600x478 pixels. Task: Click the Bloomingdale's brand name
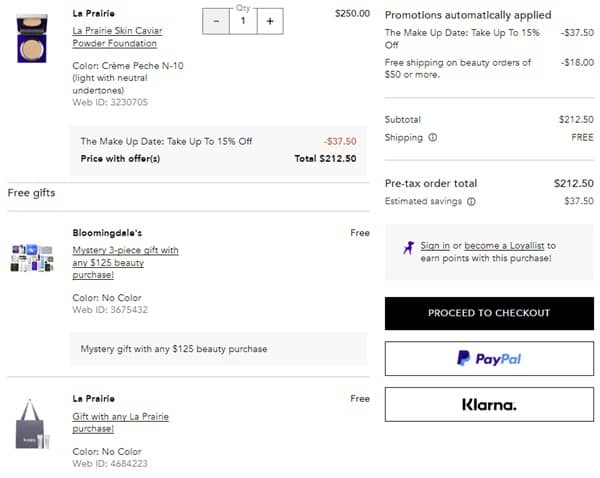coord(107,233)
